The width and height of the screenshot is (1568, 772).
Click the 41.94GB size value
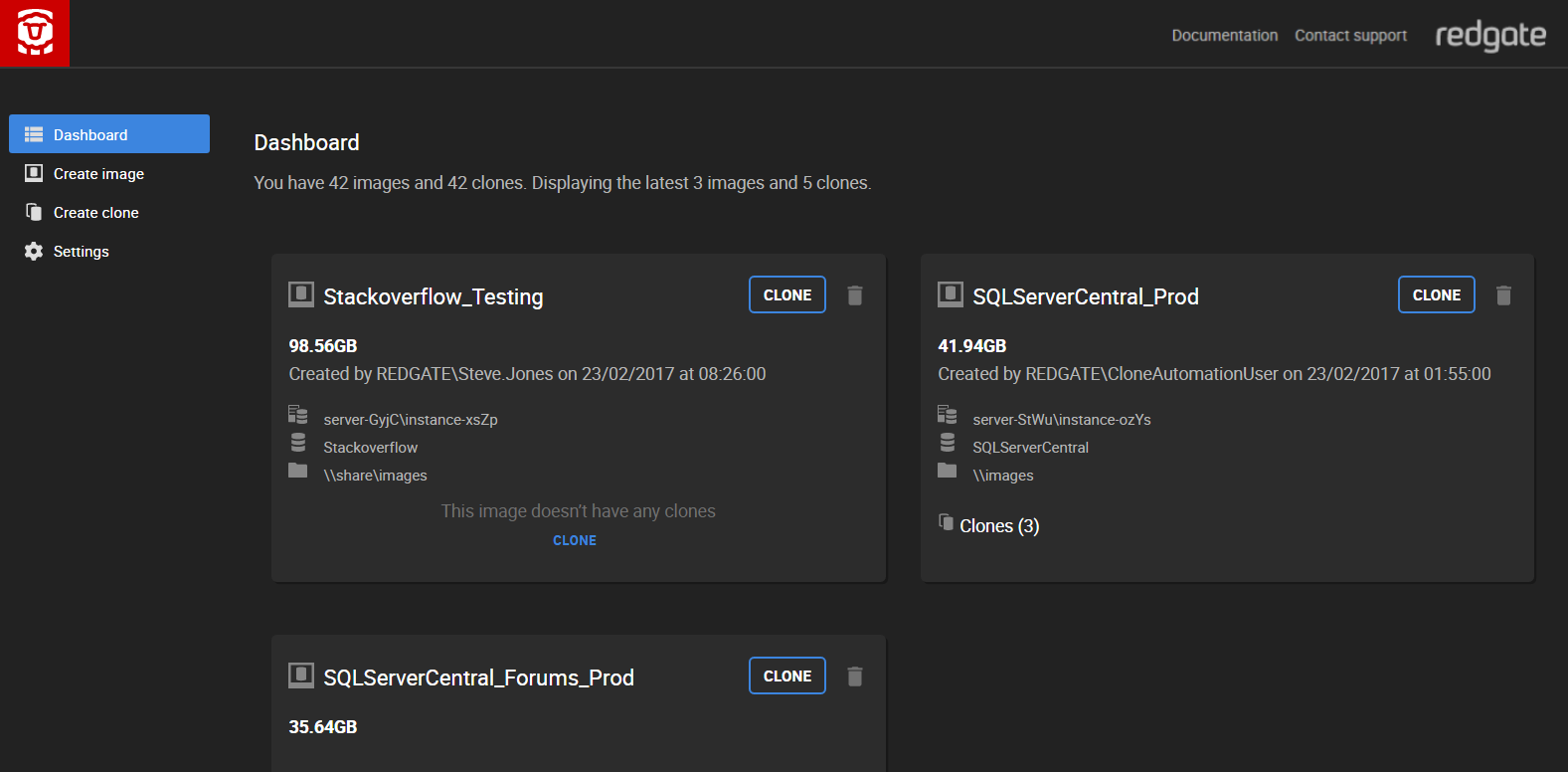972,346
